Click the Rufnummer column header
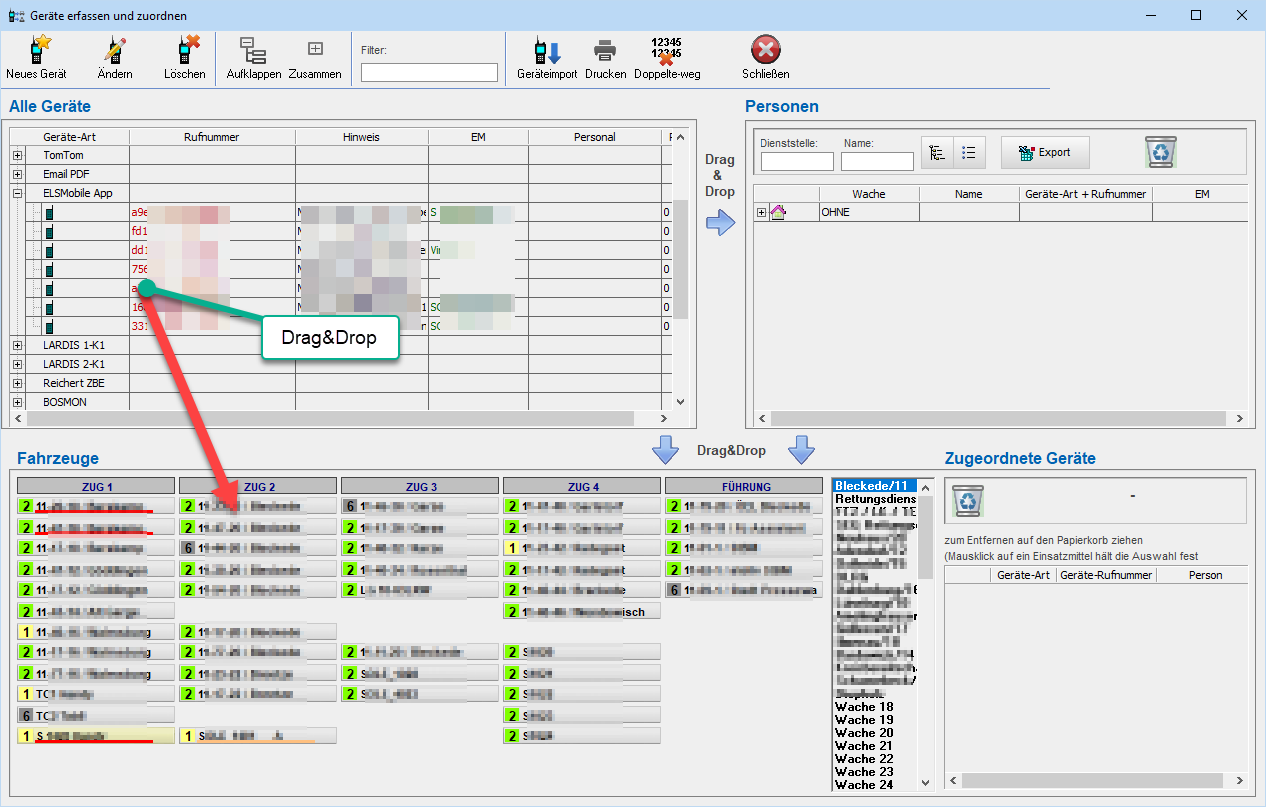The width and height of the screenshot is (1266, 807). 212,137
